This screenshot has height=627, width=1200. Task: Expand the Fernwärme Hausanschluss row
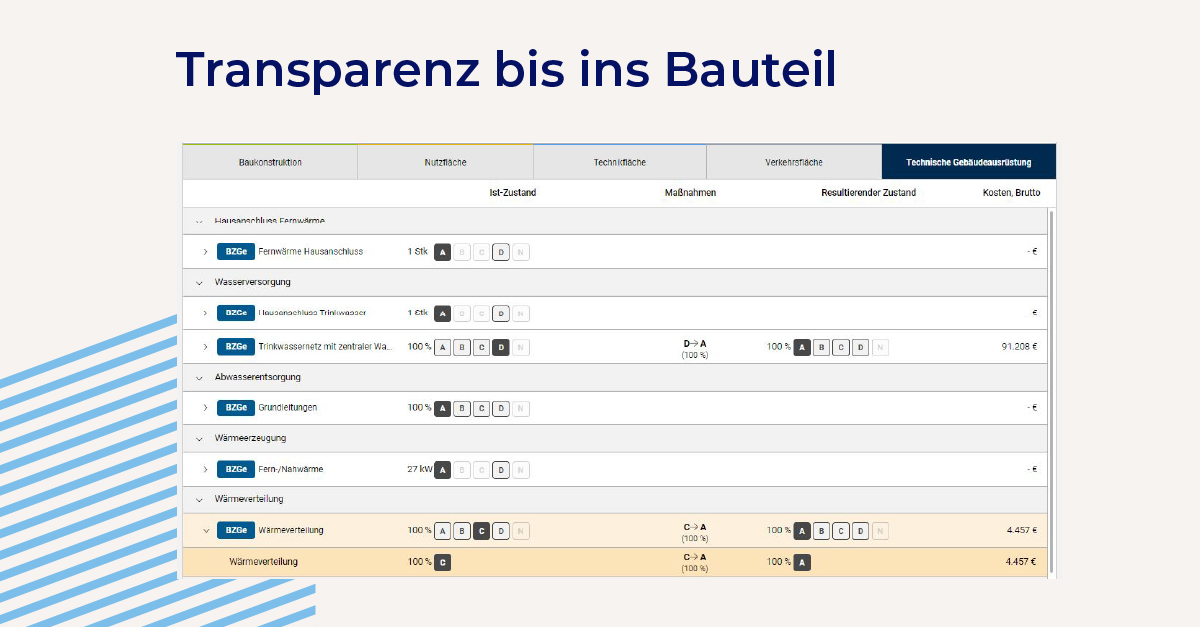[206, 252]
